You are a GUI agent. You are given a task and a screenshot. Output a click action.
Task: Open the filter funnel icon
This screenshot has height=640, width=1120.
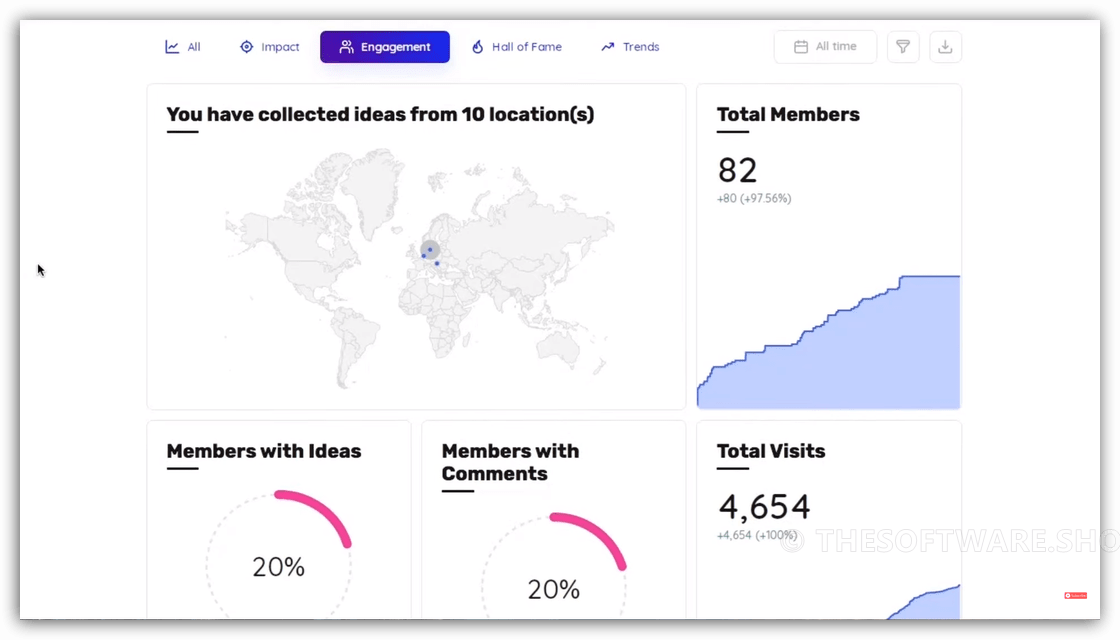coord(902,46)
